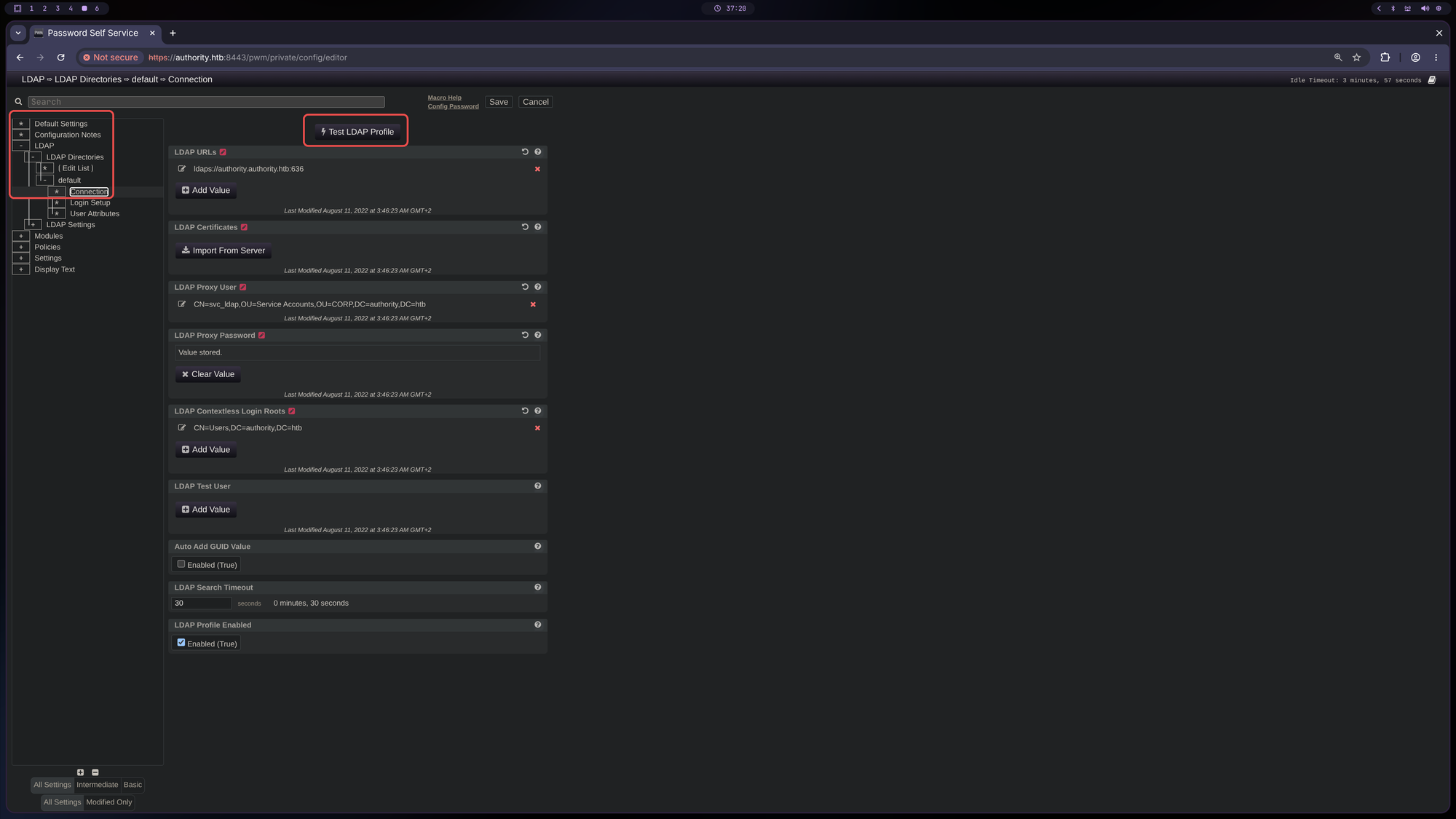This screenshot has width=1456, height=819.
Task: Show help for LDAP Proxy User
Action: 538,287
